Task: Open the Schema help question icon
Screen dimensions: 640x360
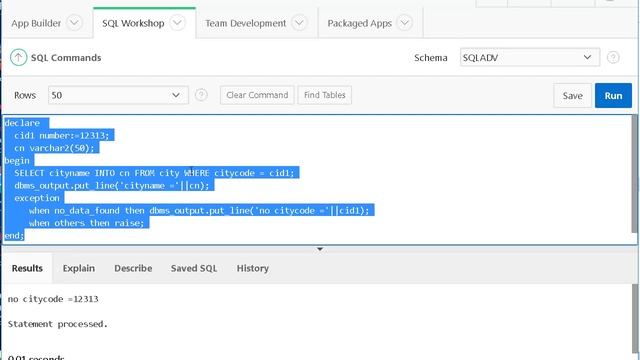Action: click(613, 58)
